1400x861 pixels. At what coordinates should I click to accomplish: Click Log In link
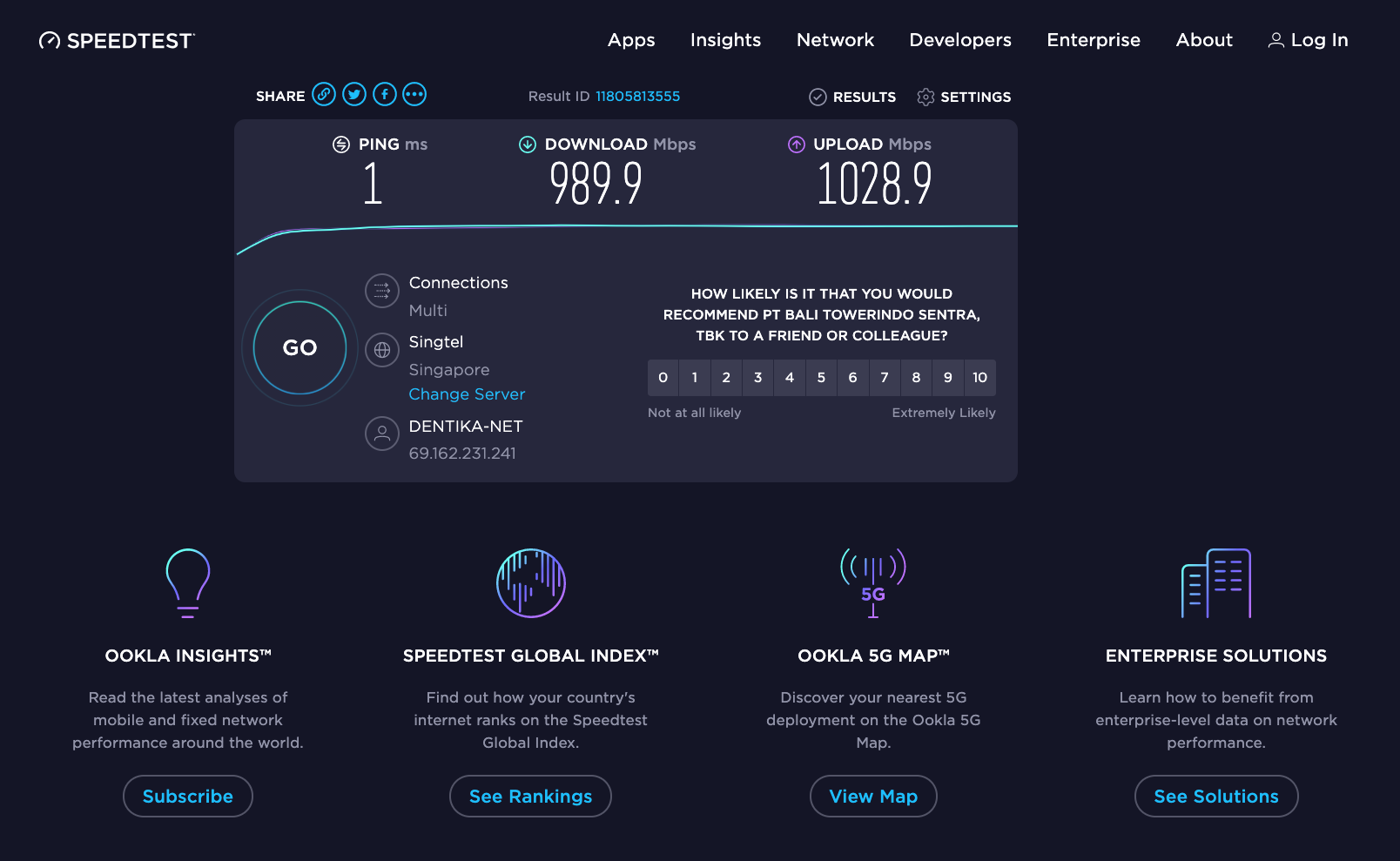[x=1309, y=40]
